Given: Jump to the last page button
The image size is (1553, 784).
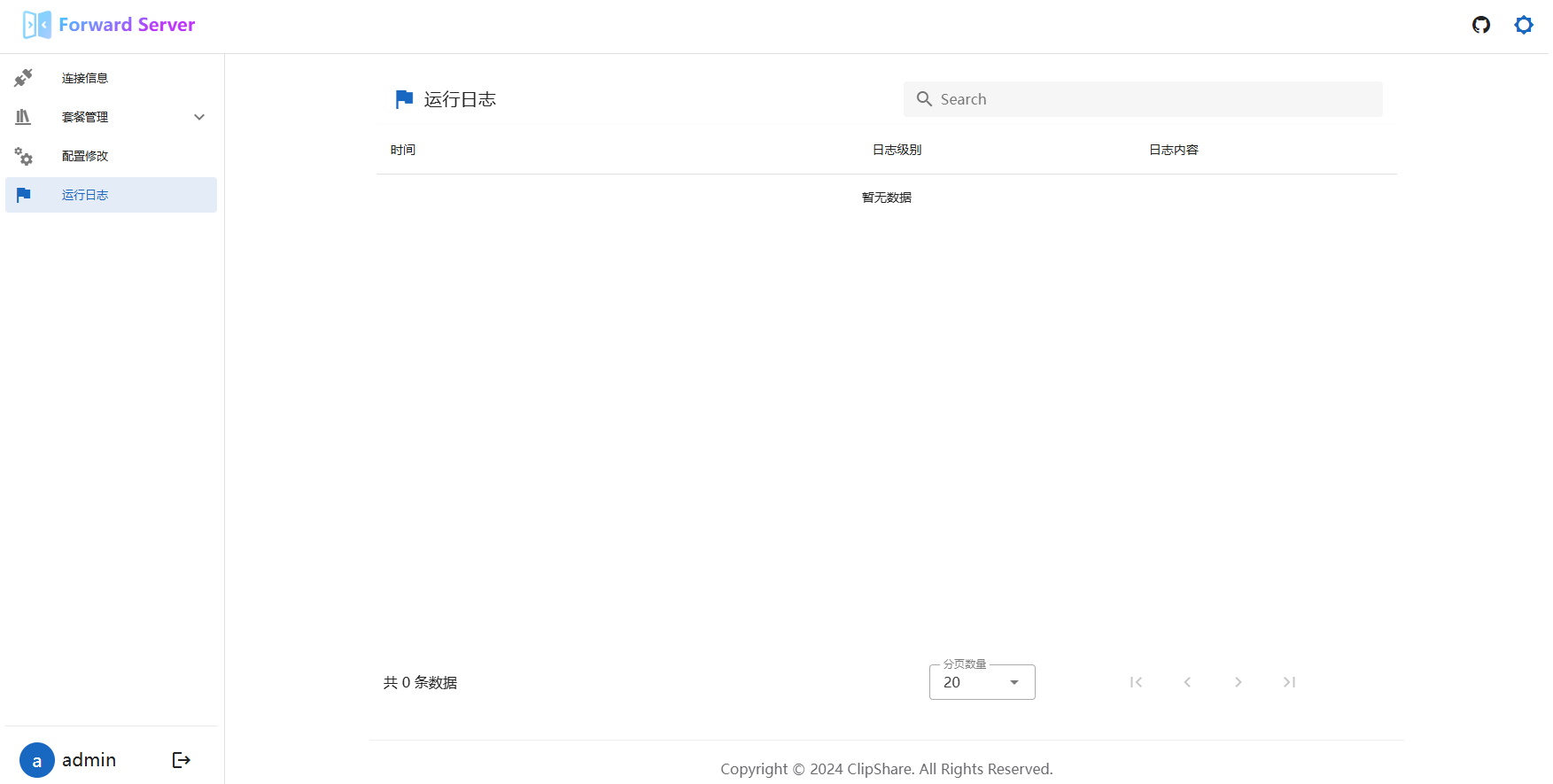Looking at the screenshot, I should (x=1289, y=682).
